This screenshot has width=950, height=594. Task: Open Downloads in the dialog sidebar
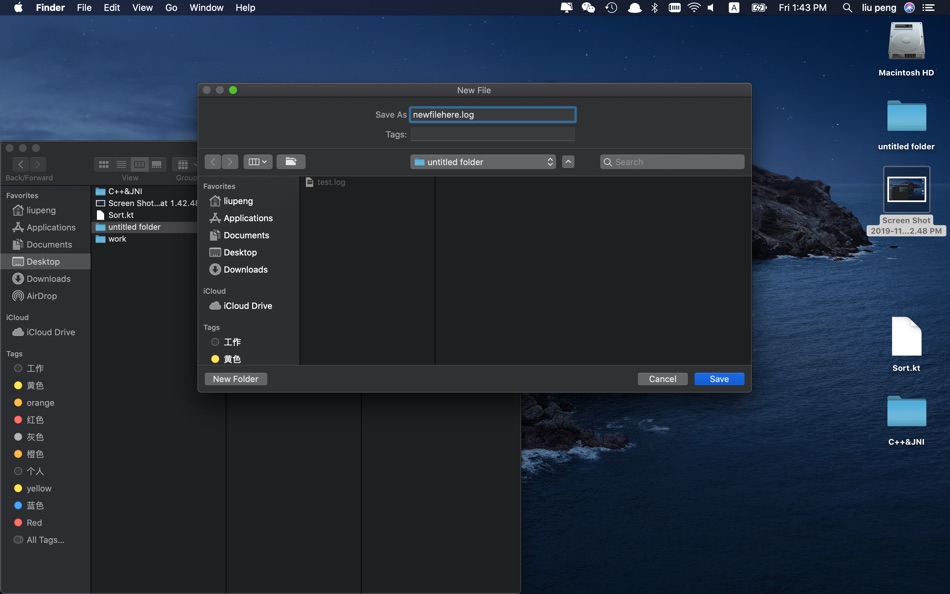pos(245,270)
